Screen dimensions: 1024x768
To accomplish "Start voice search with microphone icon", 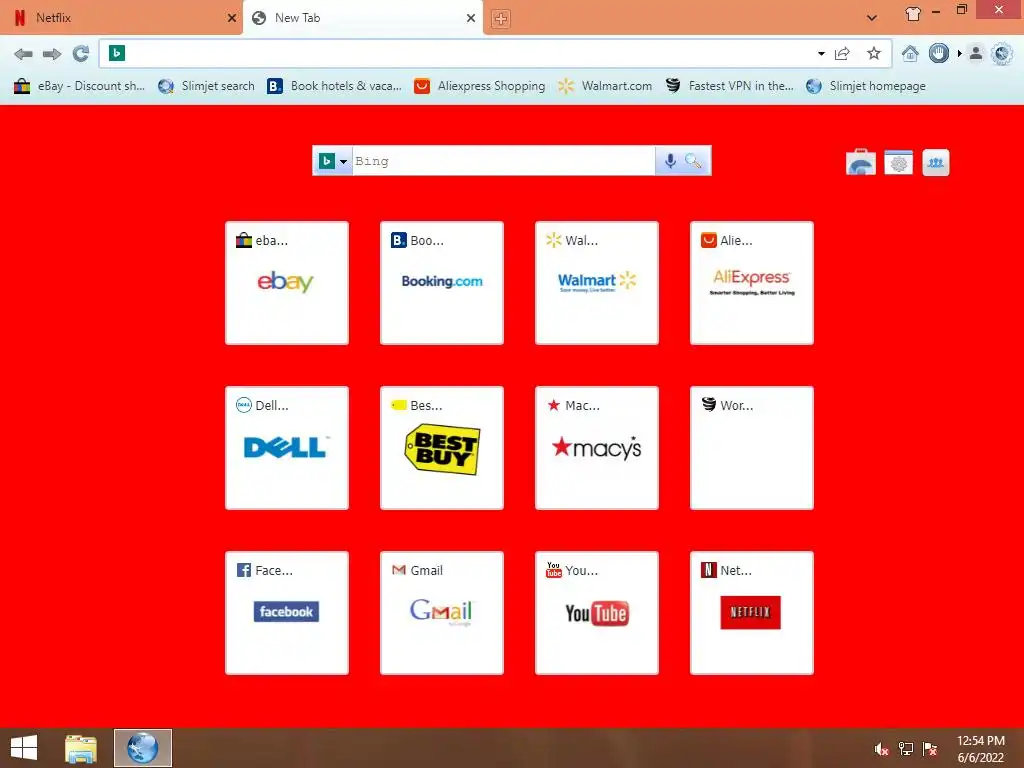I will pos(669,161).
